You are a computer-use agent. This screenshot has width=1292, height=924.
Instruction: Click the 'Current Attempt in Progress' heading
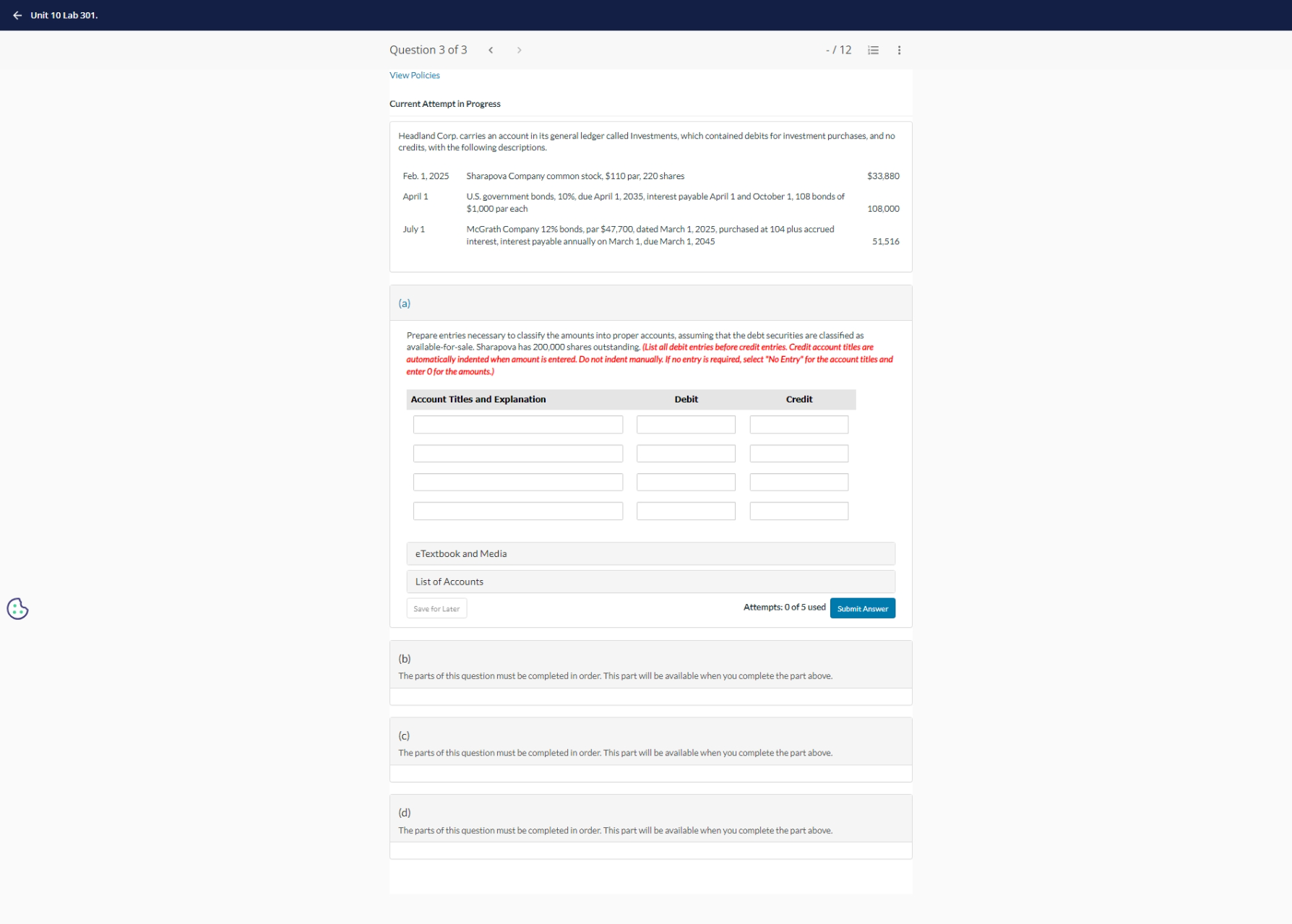tap(445, 104)
